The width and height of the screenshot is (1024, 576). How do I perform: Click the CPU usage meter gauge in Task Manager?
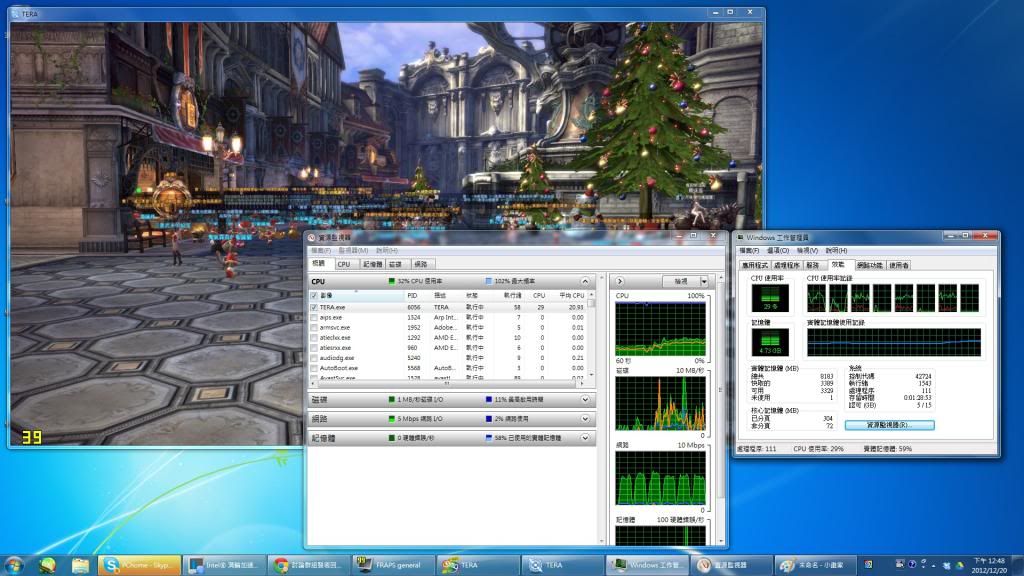point(770,298)
